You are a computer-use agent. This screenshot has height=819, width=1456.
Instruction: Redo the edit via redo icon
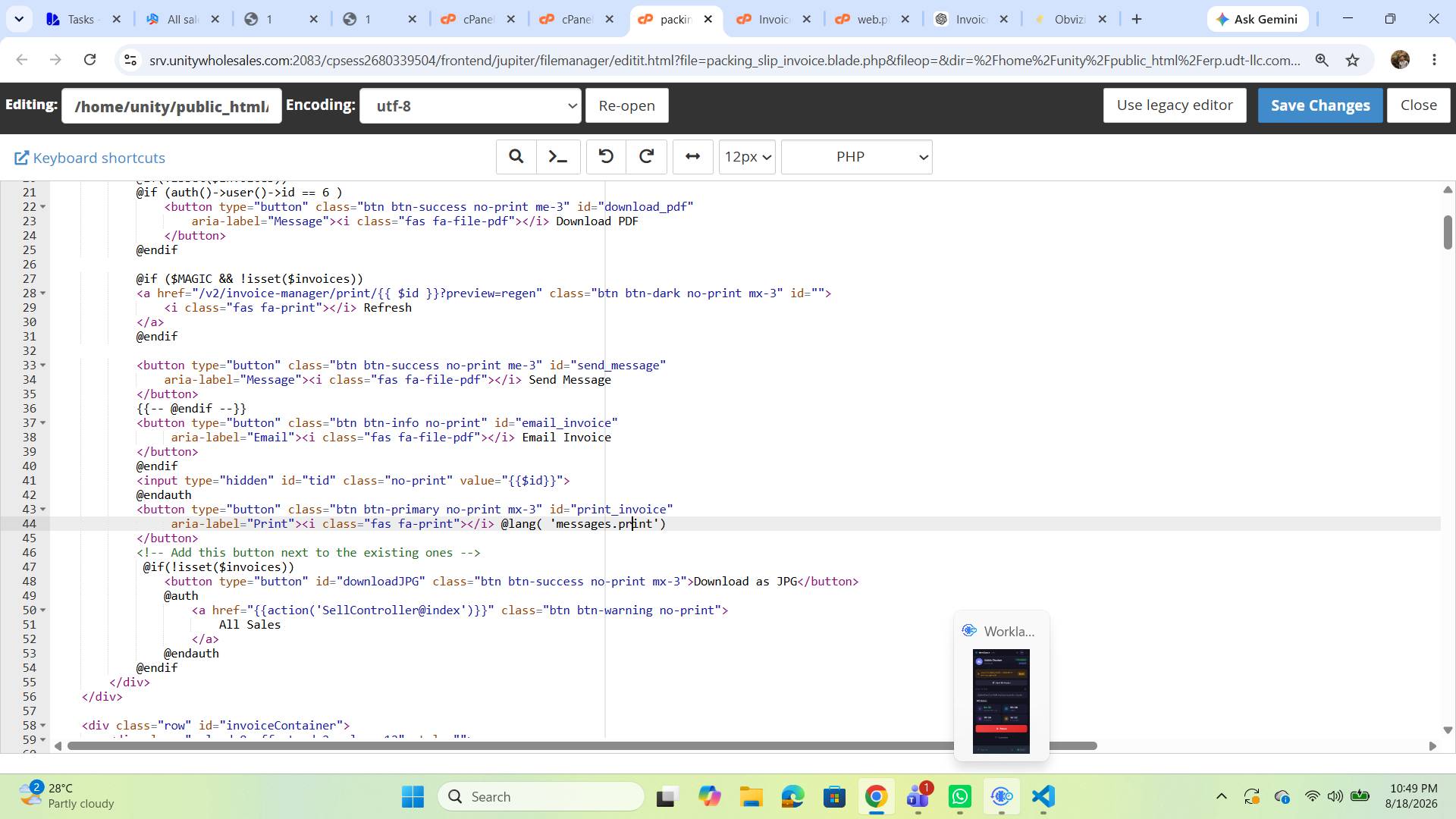click(x=647, y=157)
